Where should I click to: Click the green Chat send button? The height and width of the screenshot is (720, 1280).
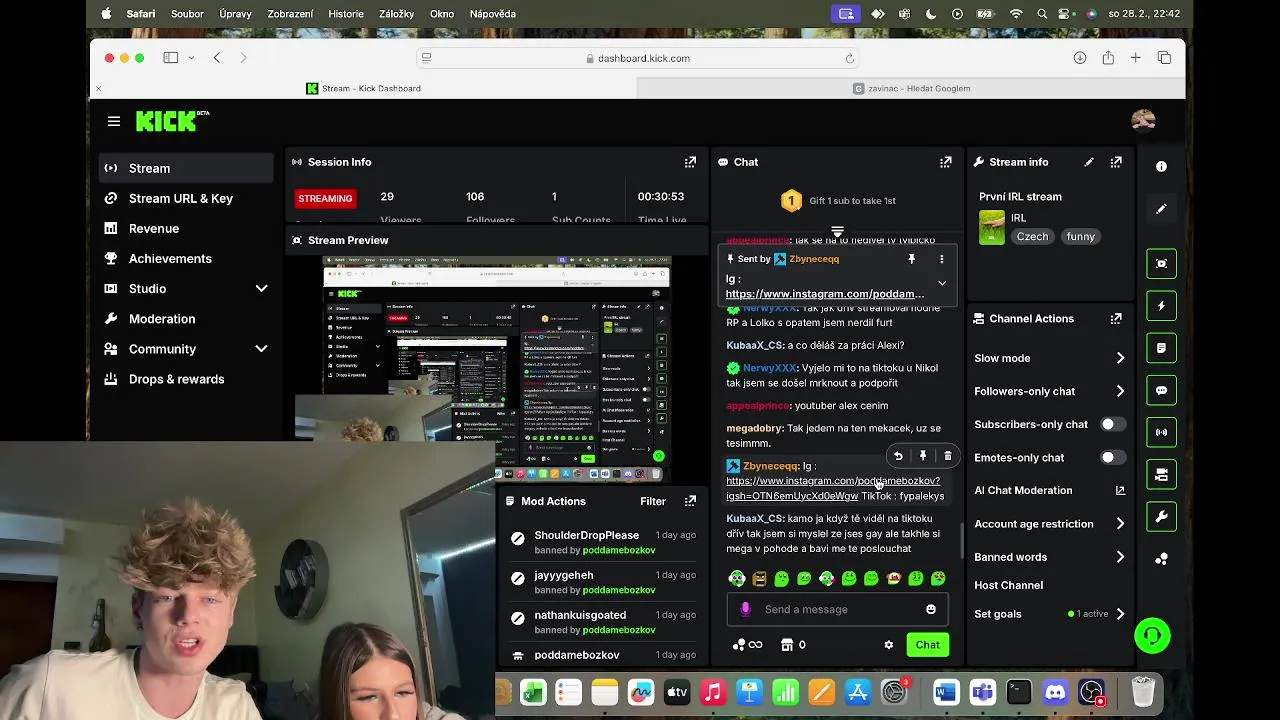point(927,645)
